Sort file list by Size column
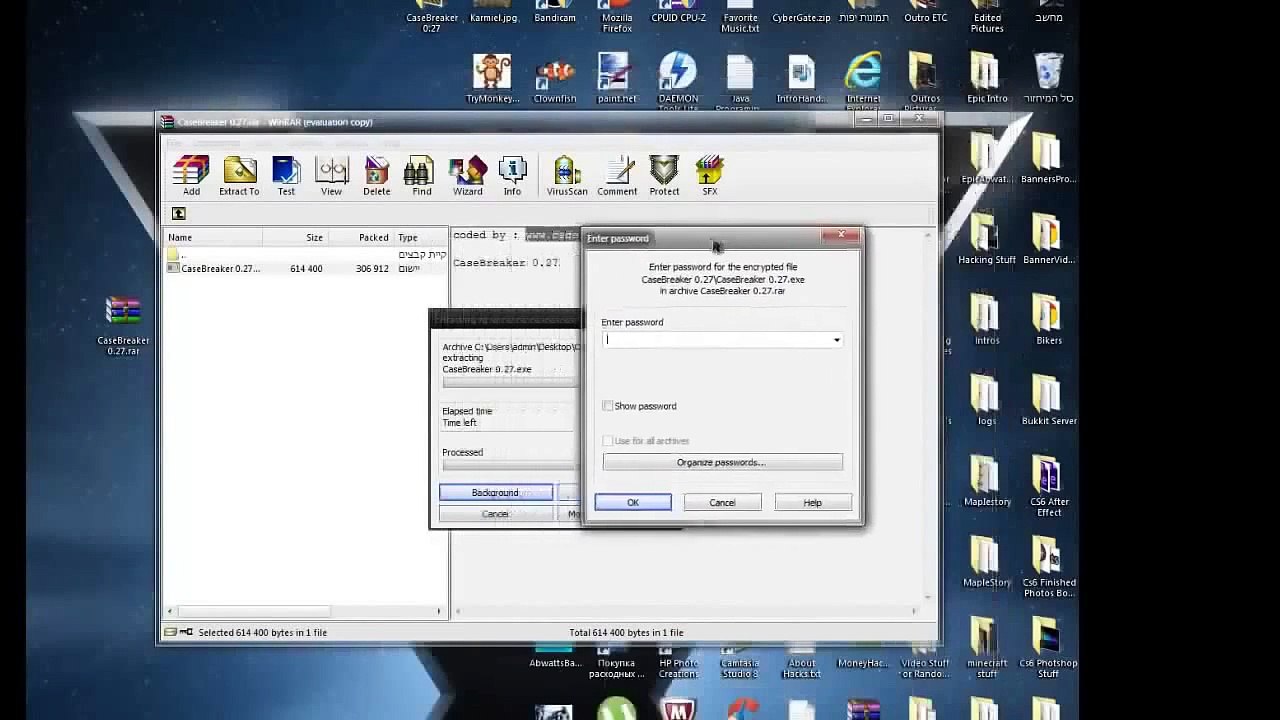Screen dimensions: 1280x720 (x=295, y=237)
